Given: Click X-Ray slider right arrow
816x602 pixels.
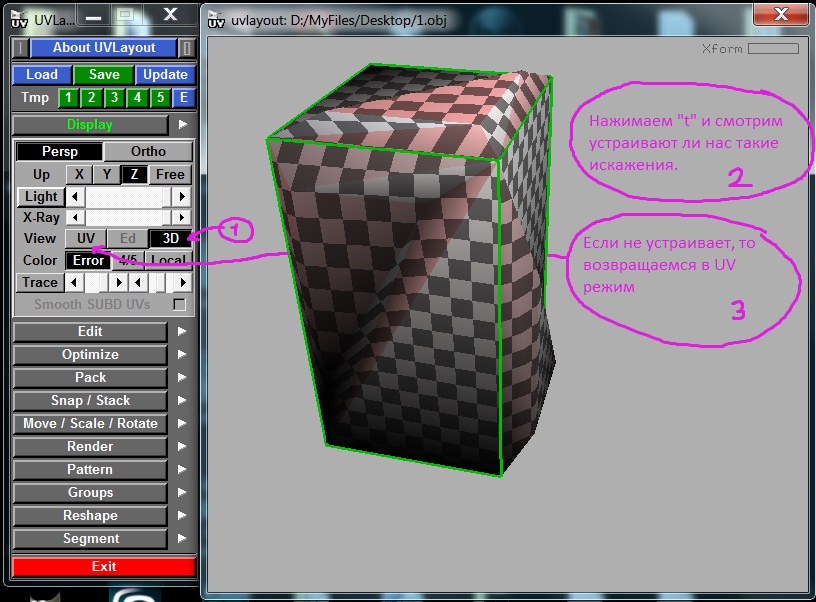Looking at the screenshot, I should pyautogui.click(x=182, y=218).
